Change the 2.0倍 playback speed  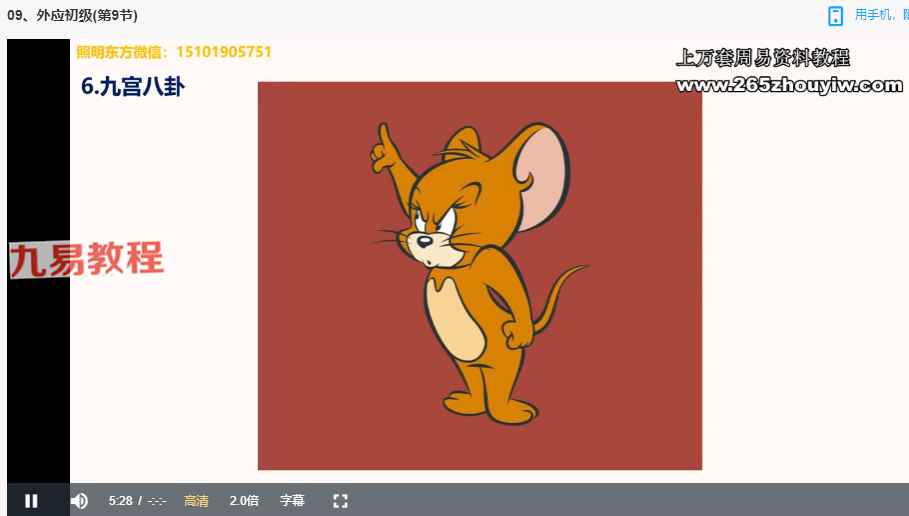tap(244, 501)
